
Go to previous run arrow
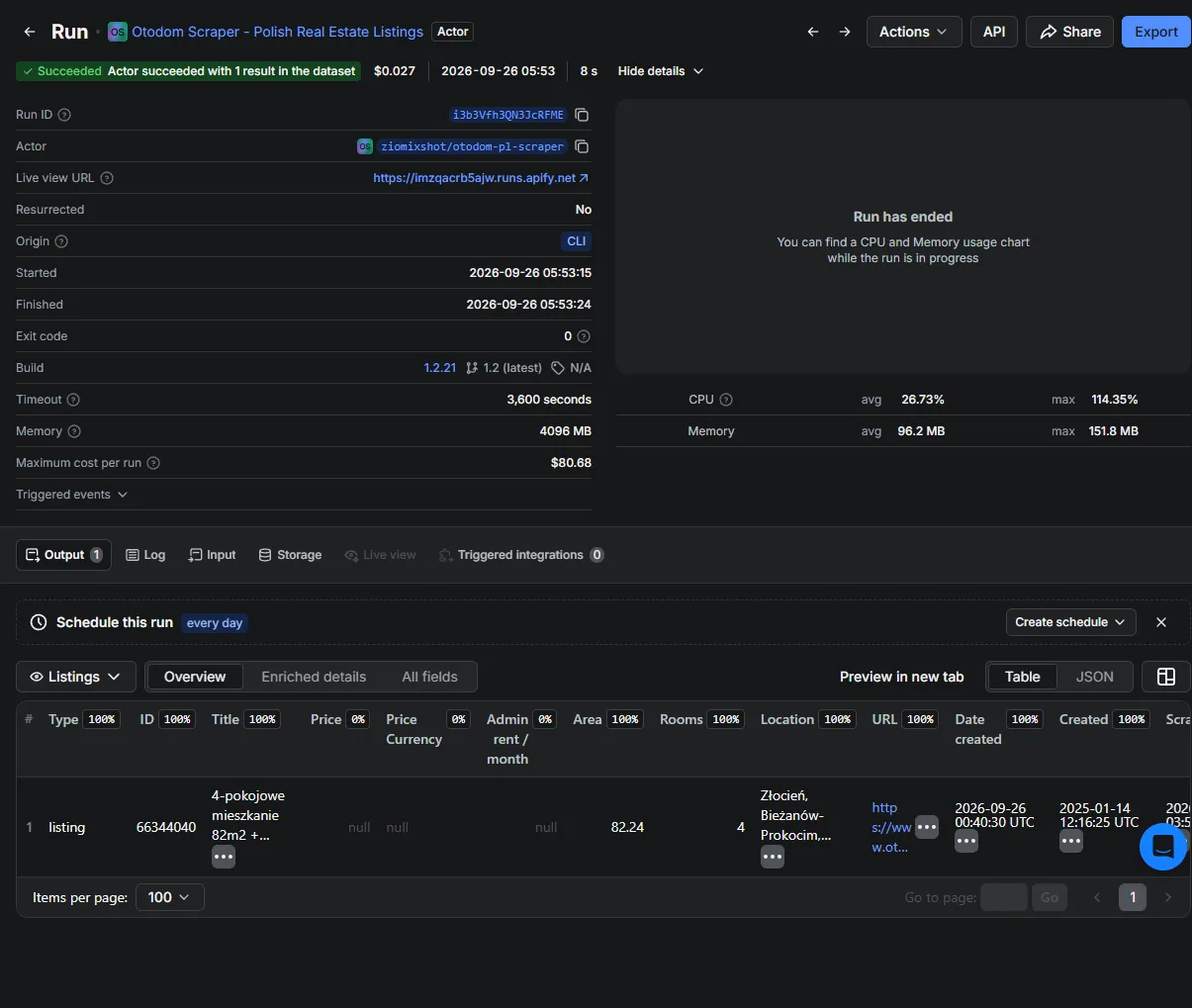click(813, 32)
